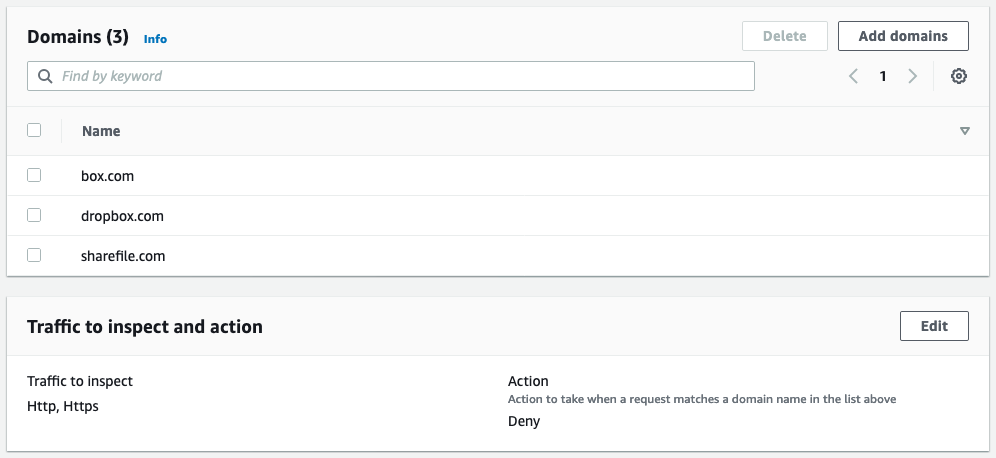Open the Info link beside Domains
The image size is (996, 458).
pyautogui.click(x=155, y=39)
